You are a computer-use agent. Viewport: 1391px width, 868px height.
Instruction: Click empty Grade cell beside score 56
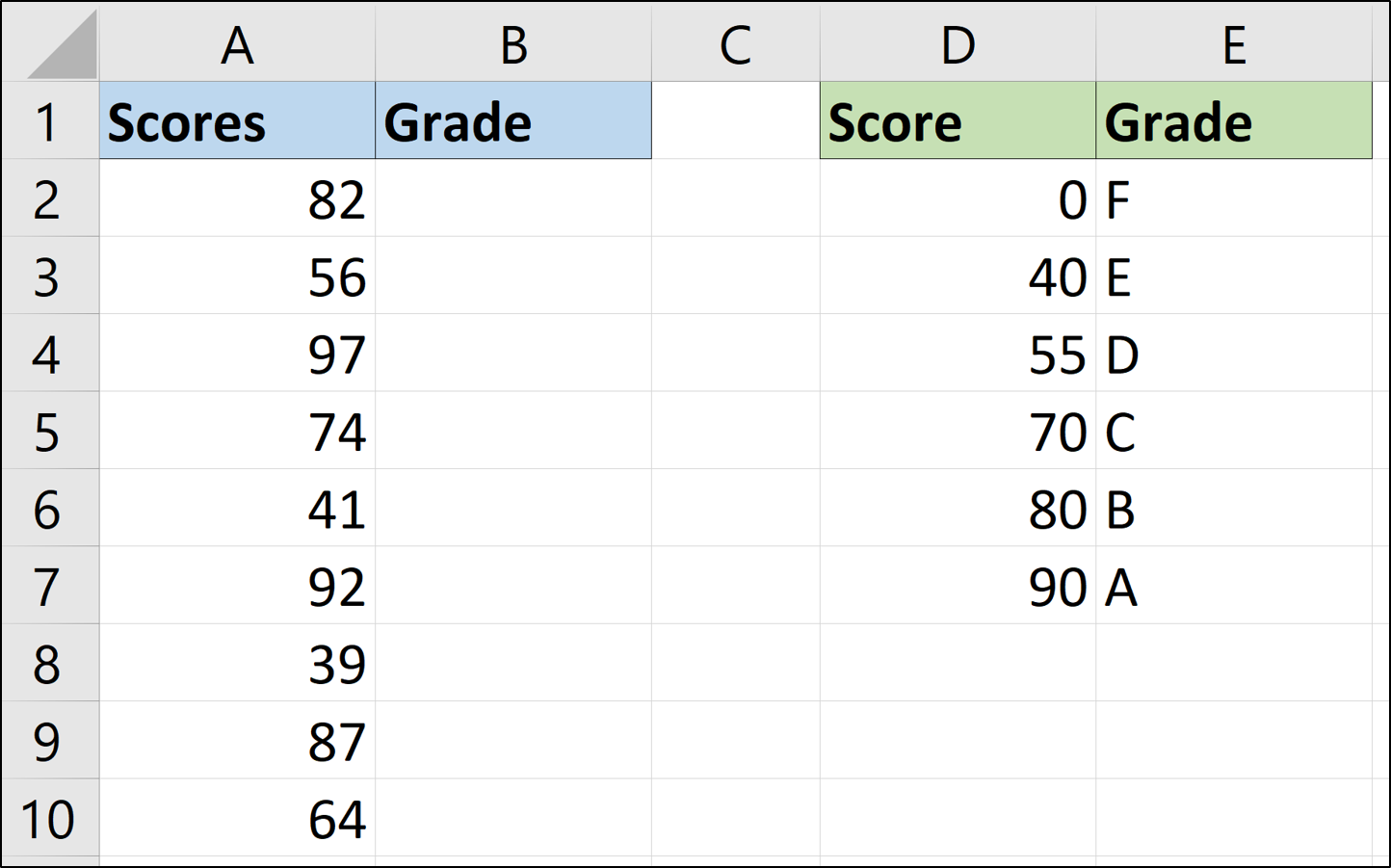[513, 276]
